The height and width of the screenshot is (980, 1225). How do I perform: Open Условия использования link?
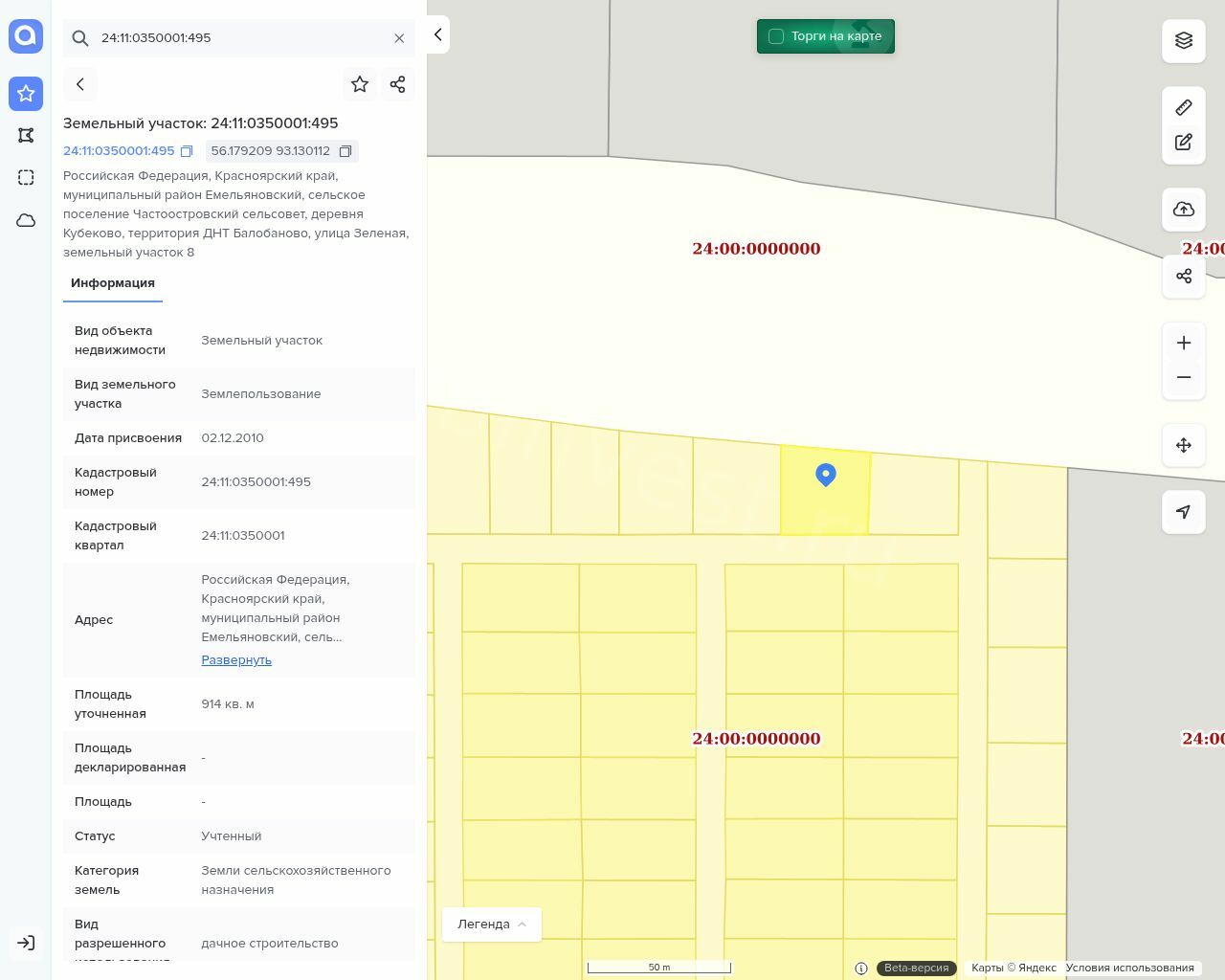coord(1129,968)
